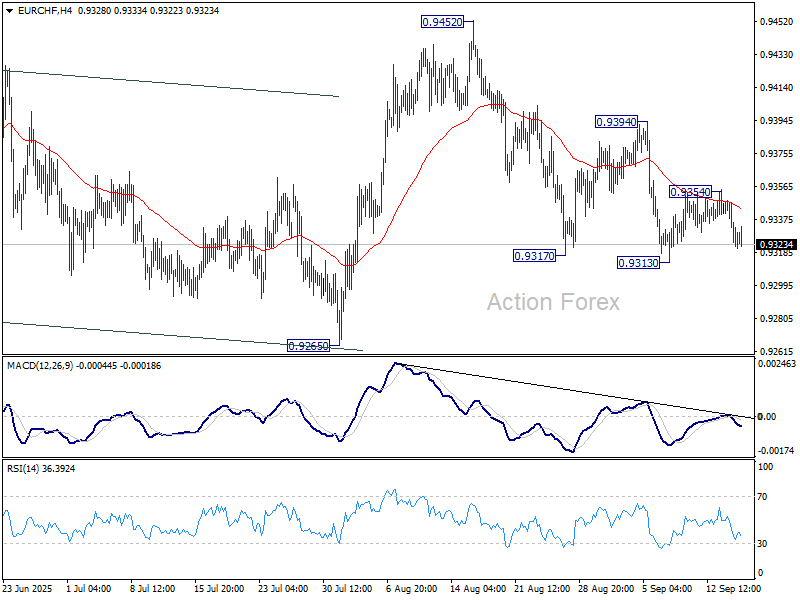Screen dimensions: 800x600
Task: Select the 0.92805 price axis value
Action: [x=776, y=319]
